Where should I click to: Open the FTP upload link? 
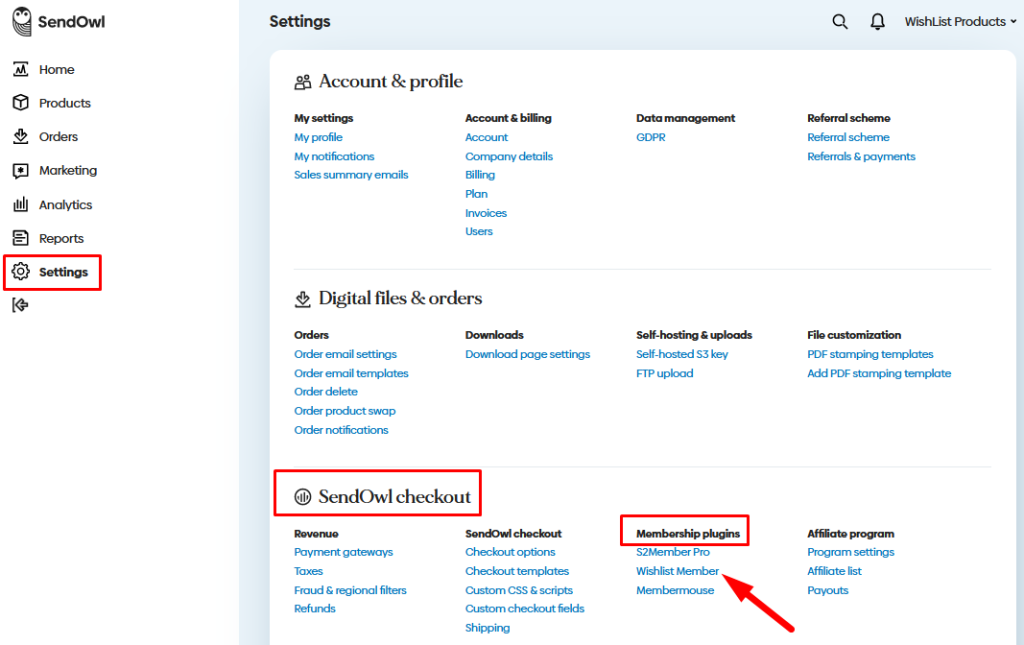[x=665, y=373]
